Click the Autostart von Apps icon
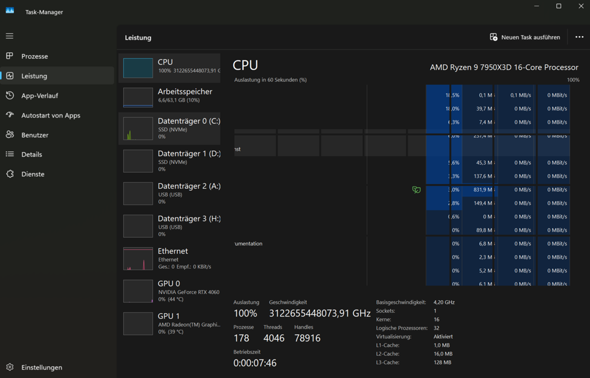This screenshot has height=378, width=590. (x=10, y=115)
